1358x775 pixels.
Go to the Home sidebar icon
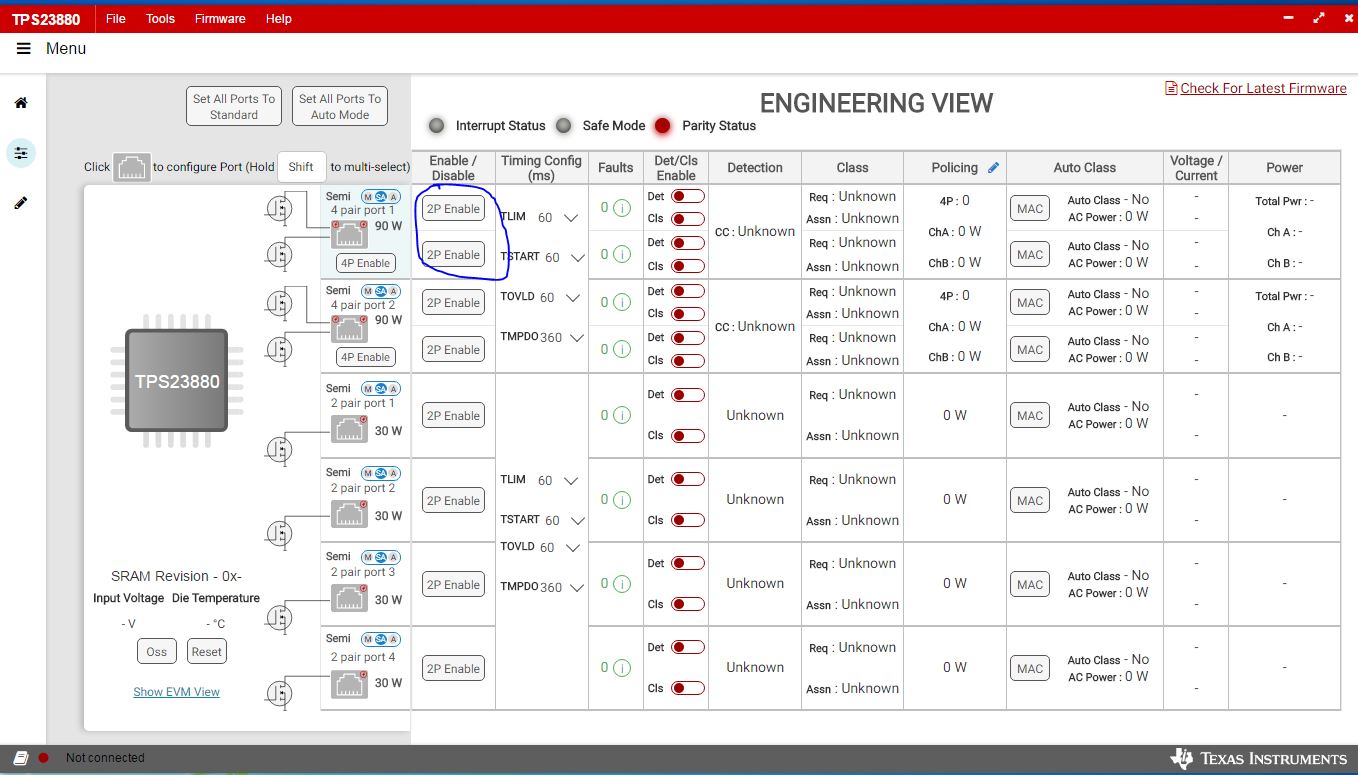pos(21,103)
